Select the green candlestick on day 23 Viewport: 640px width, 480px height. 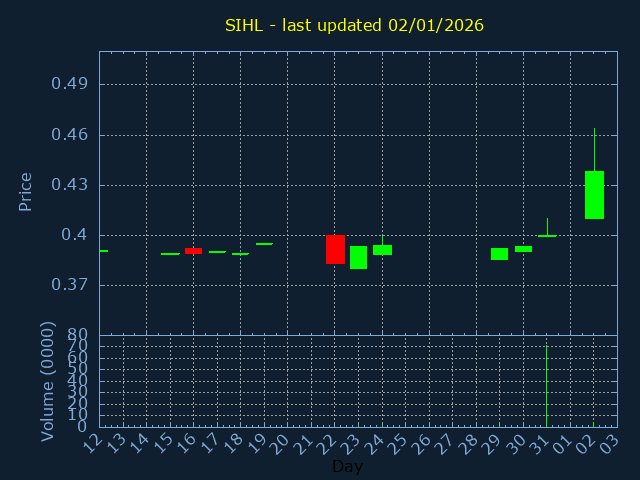tap(358, 257)
